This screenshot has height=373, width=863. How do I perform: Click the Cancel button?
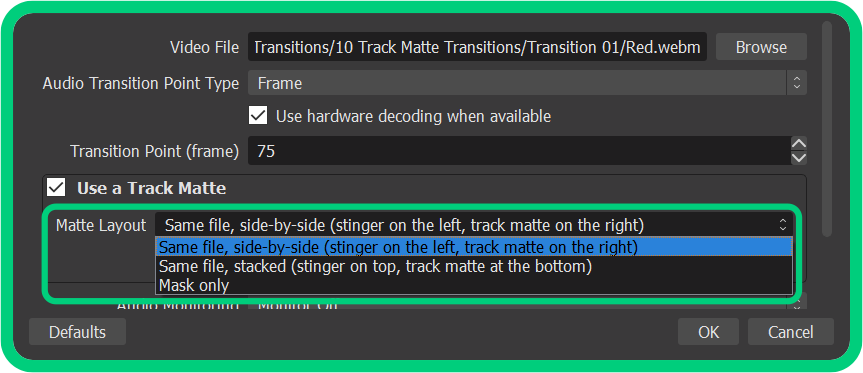[x=791, y=332]
